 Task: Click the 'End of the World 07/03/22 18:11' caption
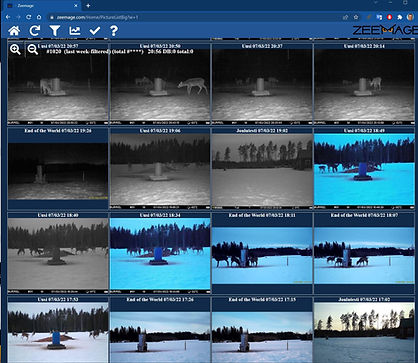tap(262, 215)
